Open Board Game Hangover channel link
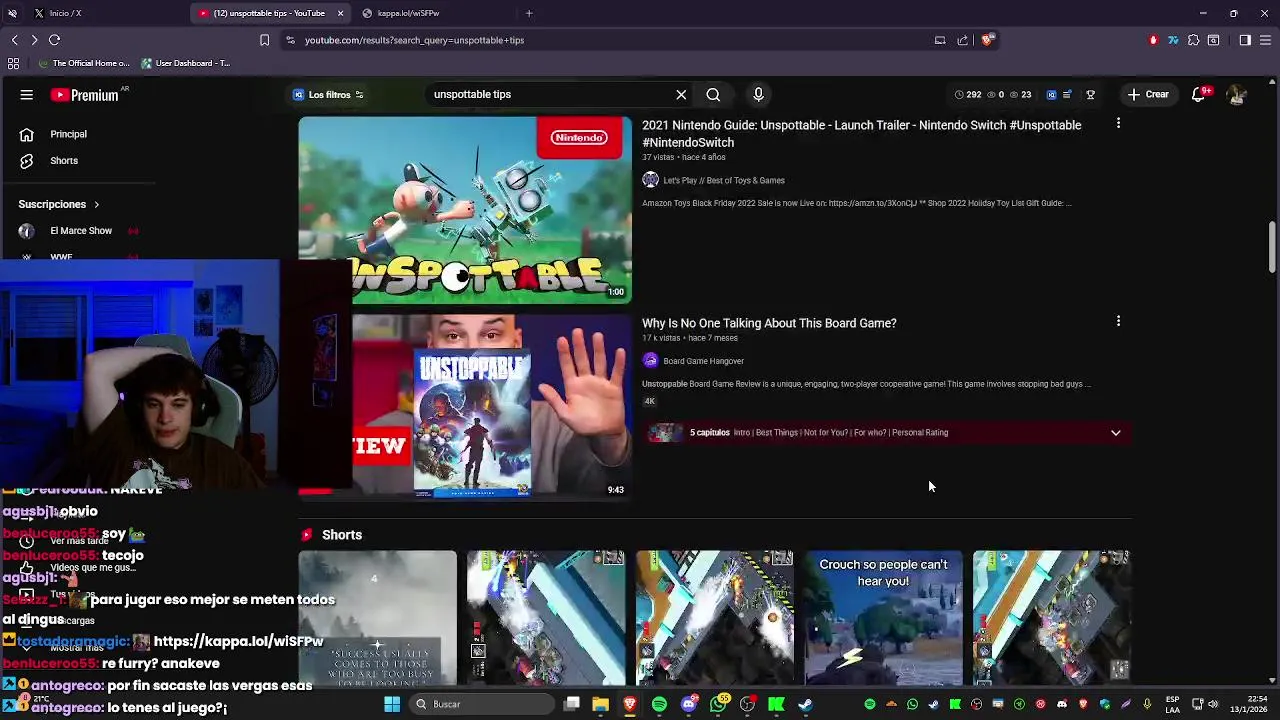The height and width of the screenshot is (720, 1280). point(703,361)
